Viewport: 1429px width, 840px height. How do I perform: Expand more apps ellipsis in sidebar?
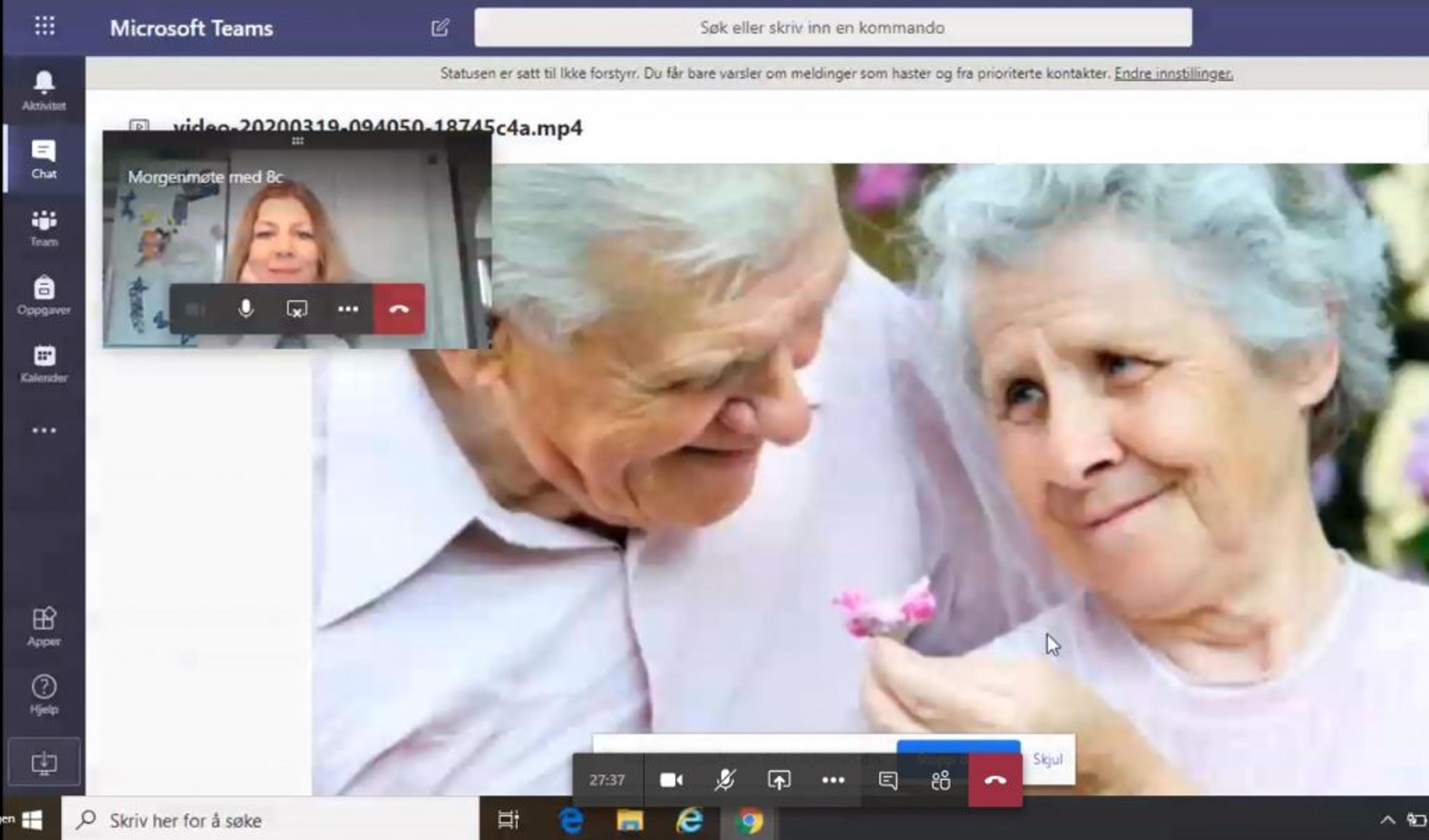tap(44, 431)
